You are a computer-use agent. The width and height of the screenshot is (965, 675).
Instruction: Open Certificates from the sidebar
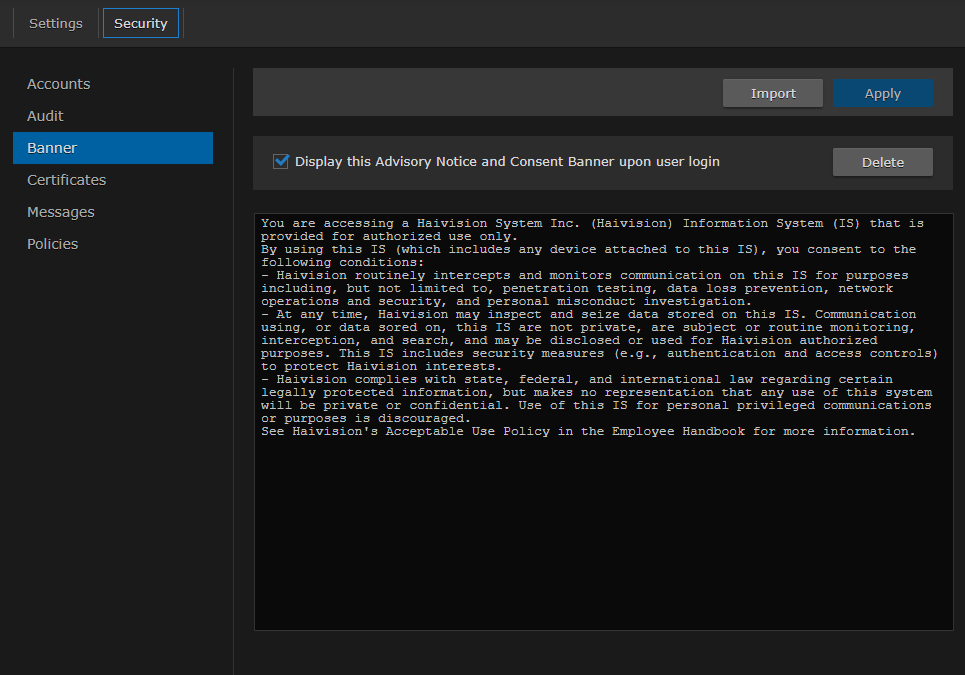point(66,180)
